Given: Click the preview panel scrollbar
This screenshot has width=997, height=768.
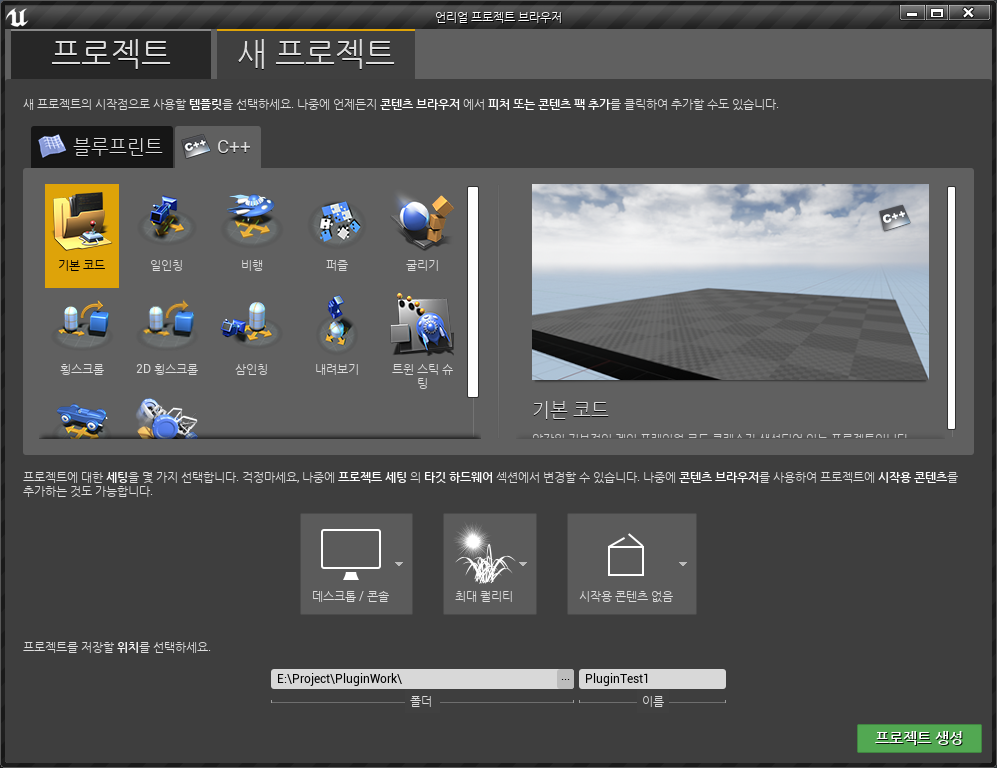Looking at the screenshot, I should pyautogui.click(x=951, y=308).
